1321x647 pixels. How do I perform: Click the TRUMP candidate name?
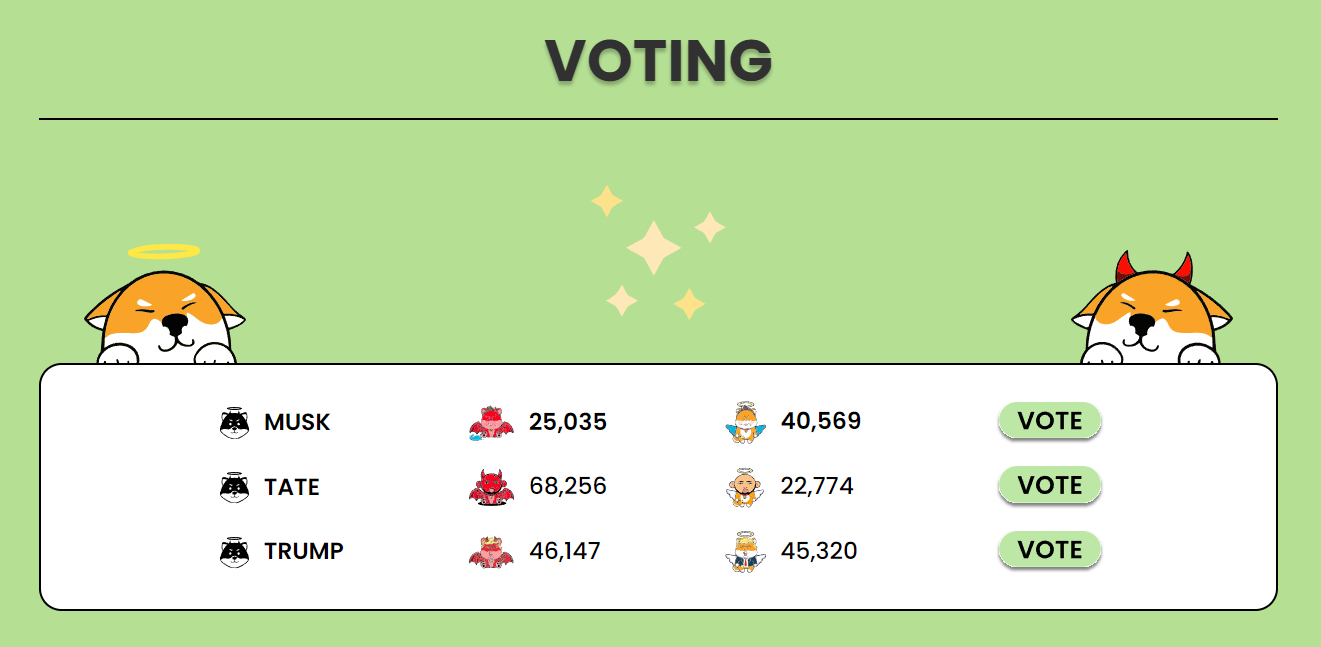click(x=304, y=551)
